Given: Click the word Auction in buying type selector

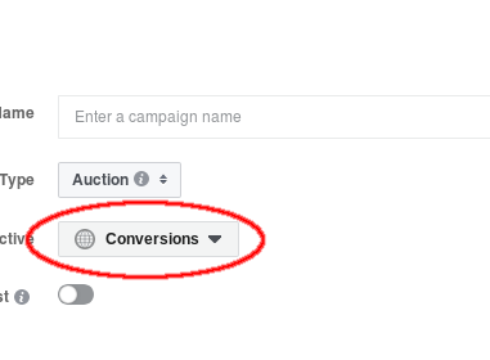Looking at the screenshot, I should click(100, 180).
